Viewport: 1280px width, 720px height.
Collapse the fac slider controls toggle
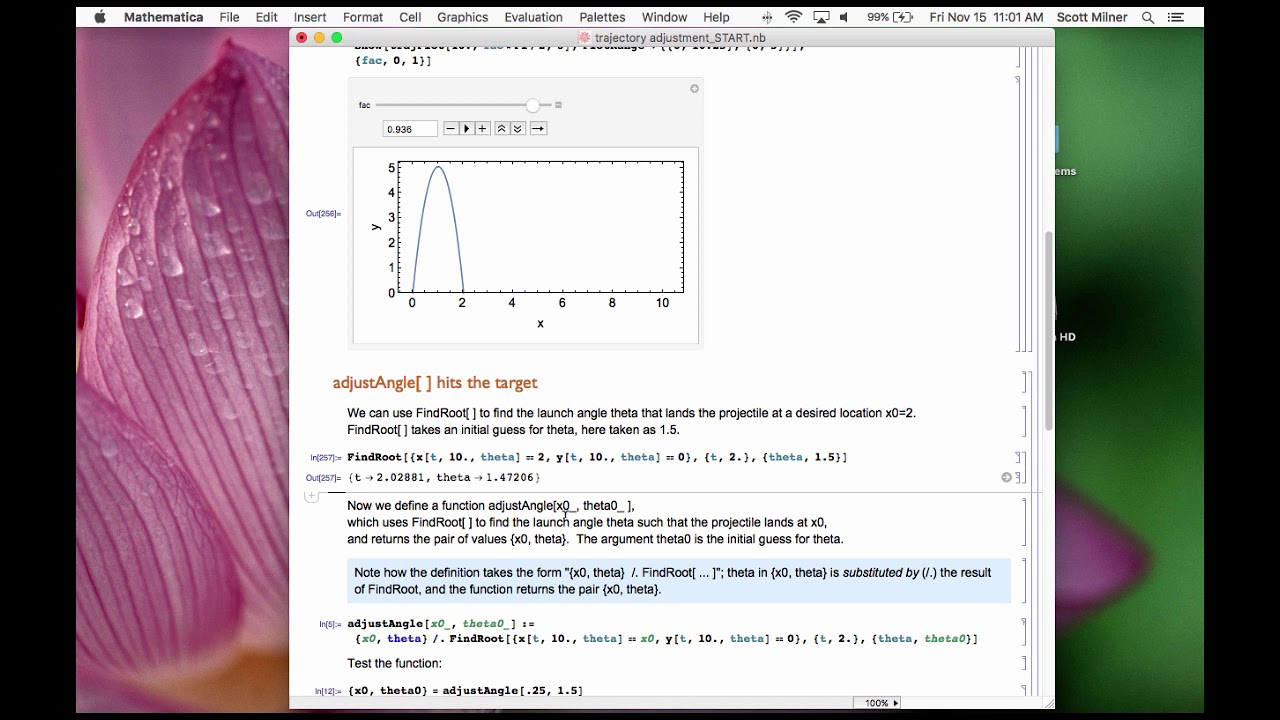[558, 105]
